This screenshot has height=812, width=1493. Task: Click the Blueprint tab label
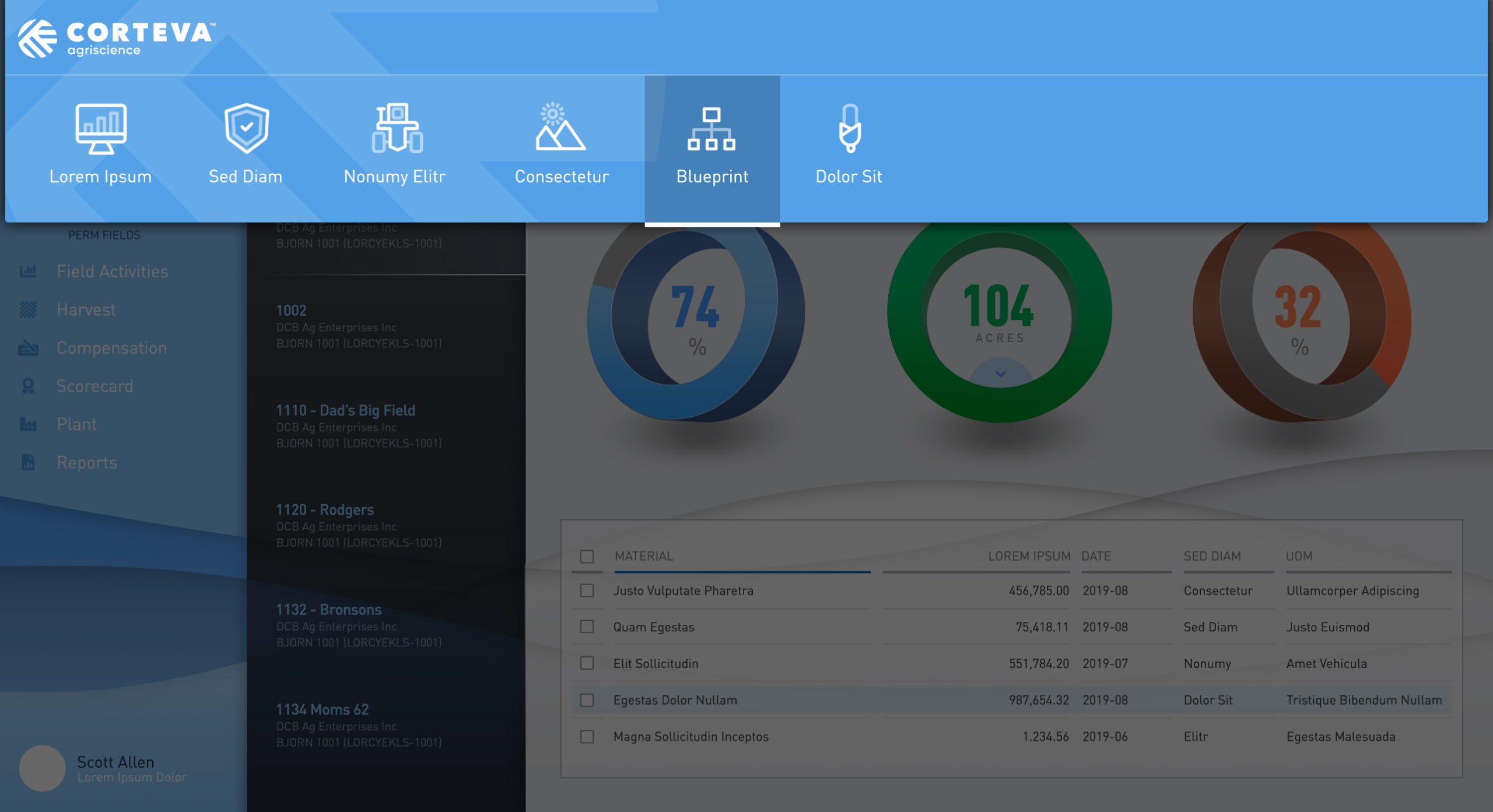click(712, 177)
